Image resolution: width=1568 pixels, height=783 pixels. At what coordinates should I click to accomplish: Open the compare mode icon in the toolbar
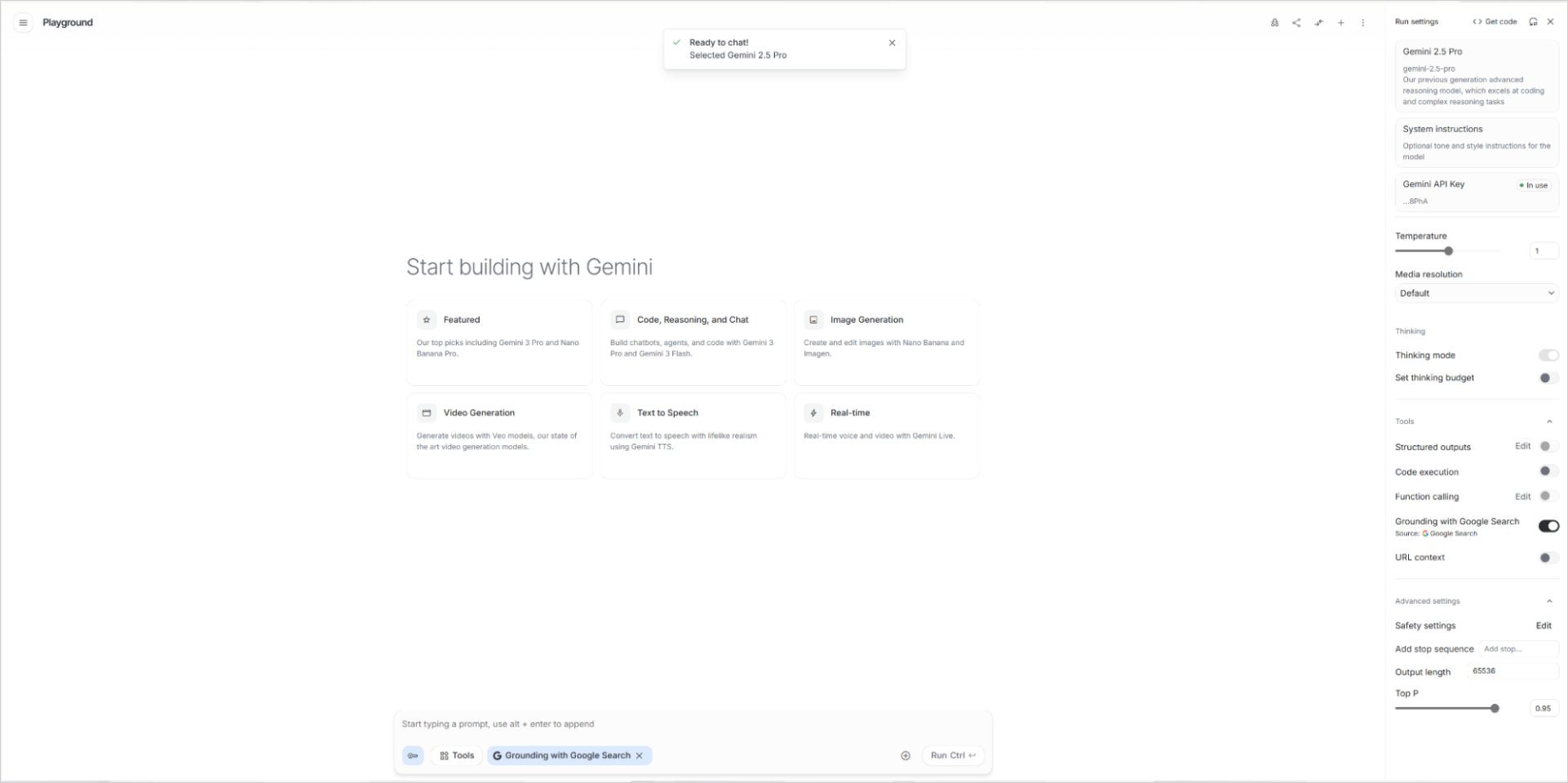[x=1318, y=23]
